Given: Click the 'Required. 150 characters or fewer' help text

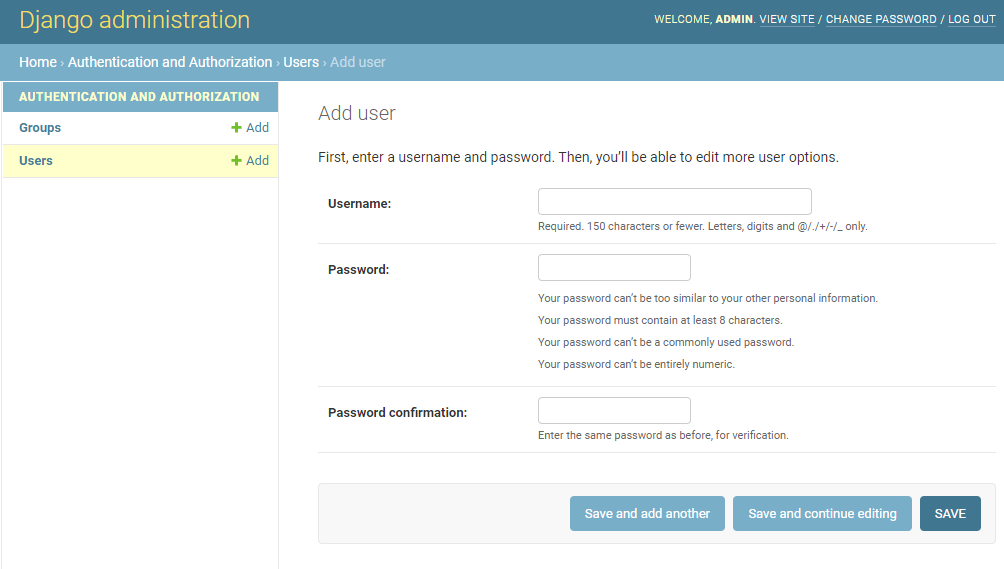Looking at the screenshot, I should coord(702,226).
